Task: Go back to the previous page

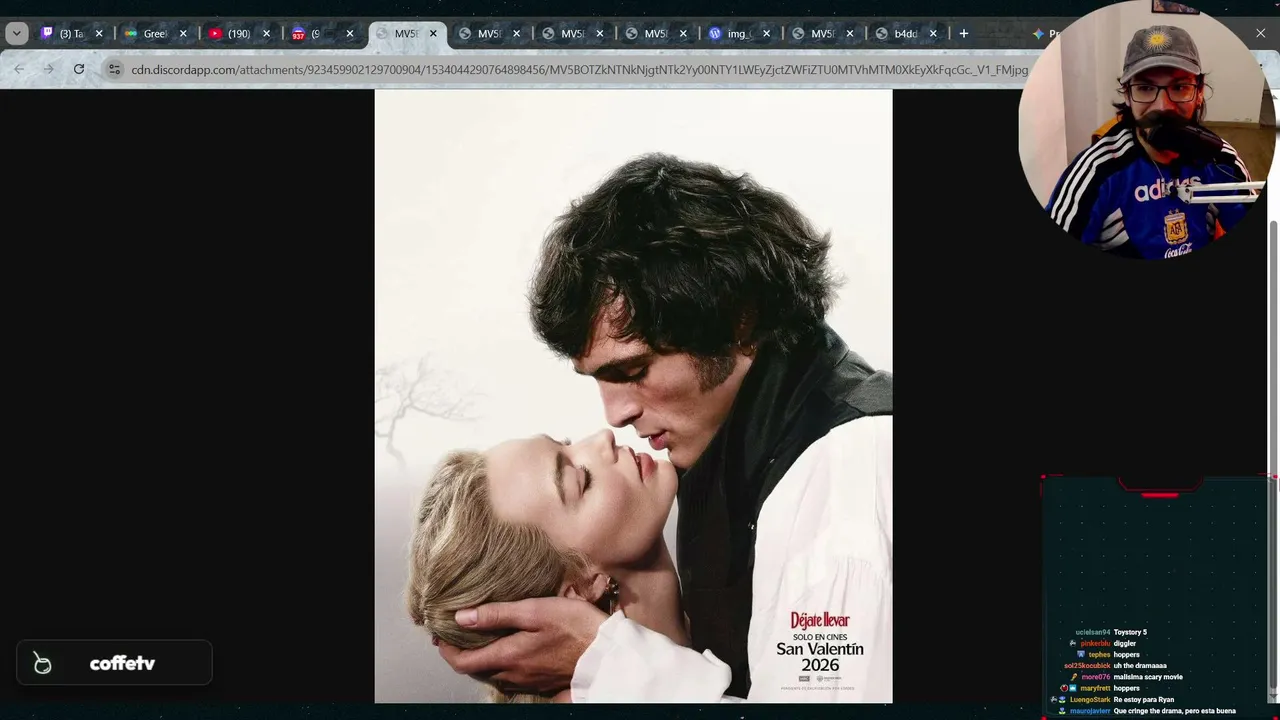Action: (20, 69)
